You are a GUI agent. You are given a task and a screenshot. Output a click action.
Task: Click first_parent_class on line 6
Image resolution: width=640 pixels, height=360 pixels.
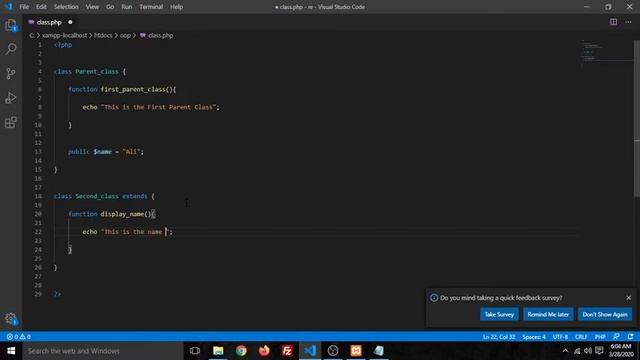pos(133,89)
